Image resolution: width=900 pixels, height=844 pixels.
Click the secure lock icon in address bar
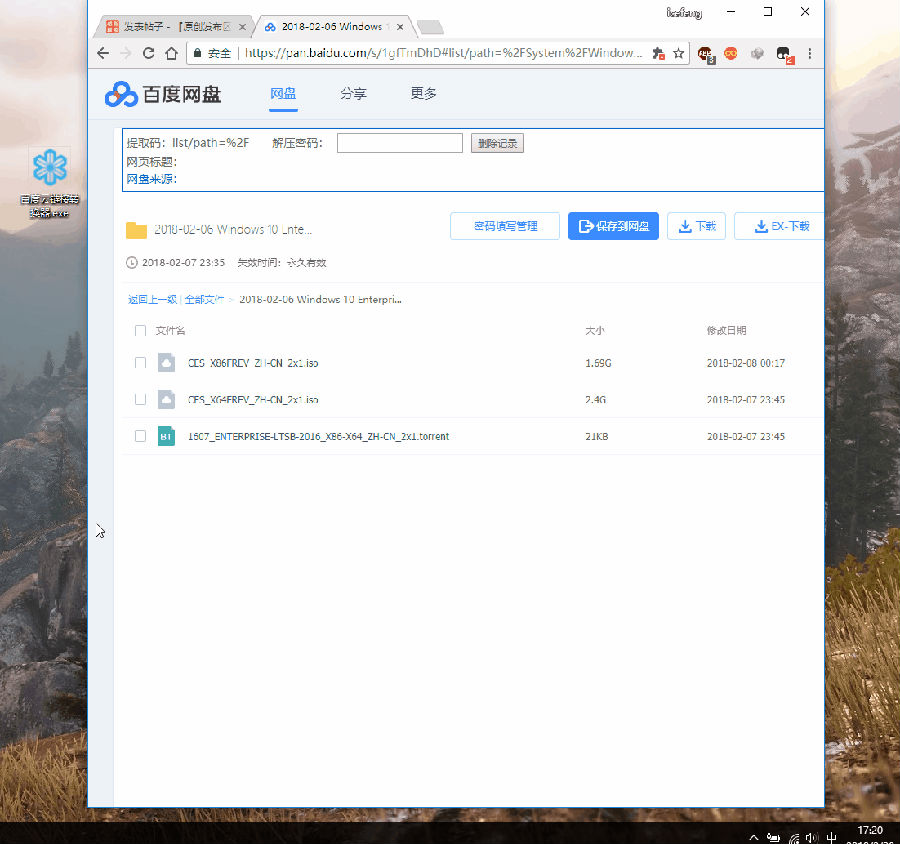coord(197,53)
